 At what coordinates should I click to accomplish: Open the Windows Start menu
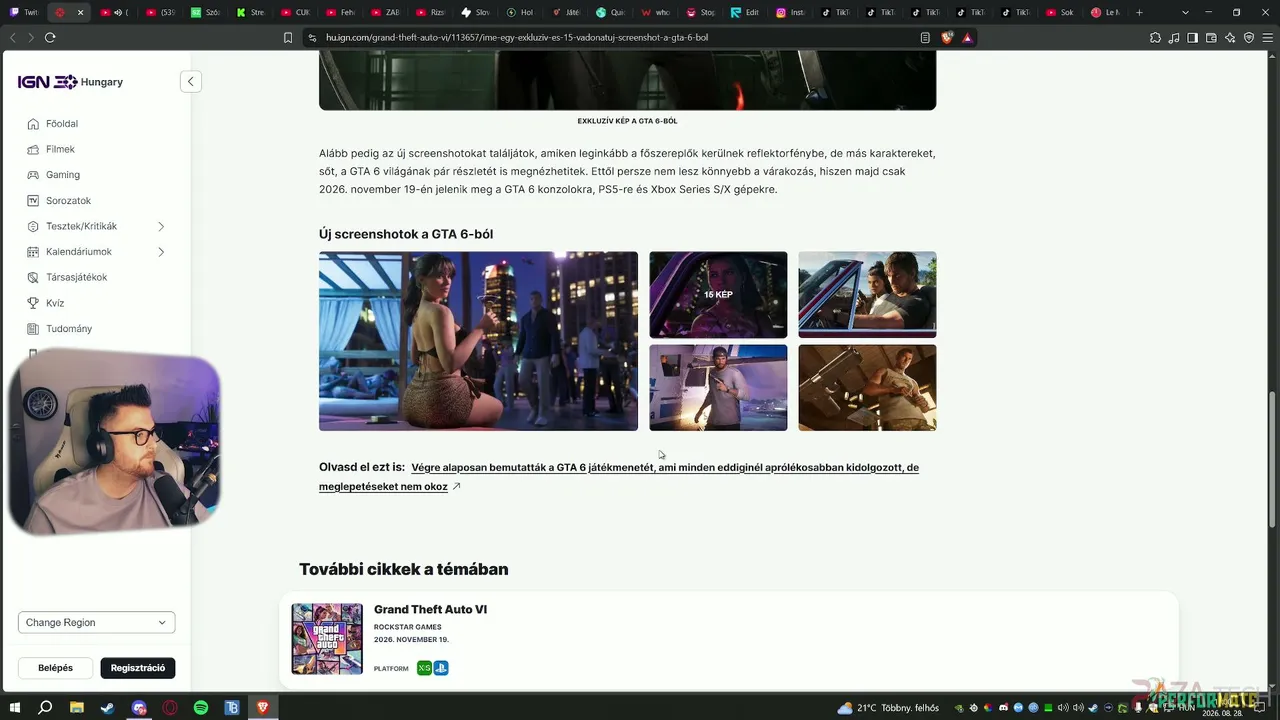[14, 708]
